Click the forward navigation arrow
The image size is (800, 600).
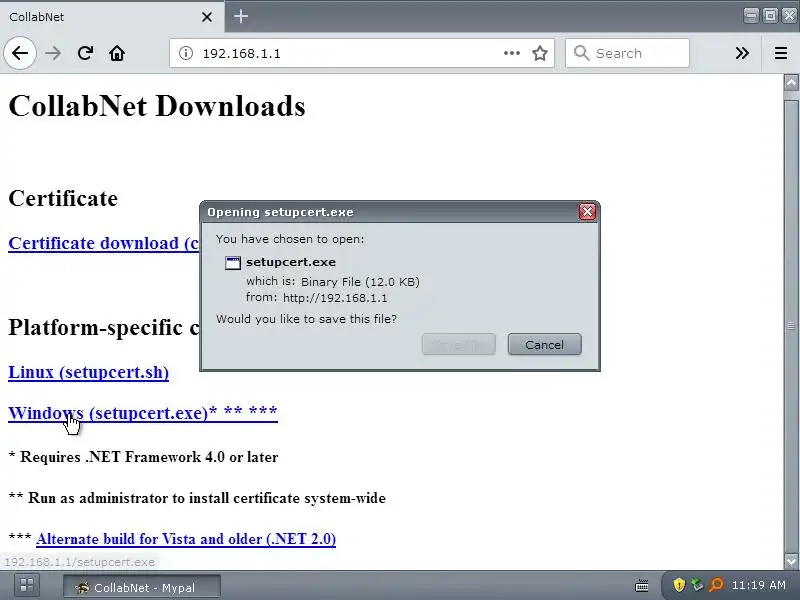point(53,53)
